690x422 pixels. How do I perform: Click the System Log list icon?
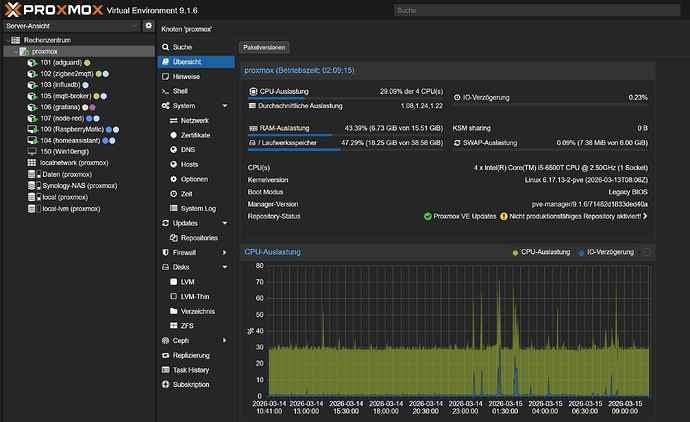173,208
